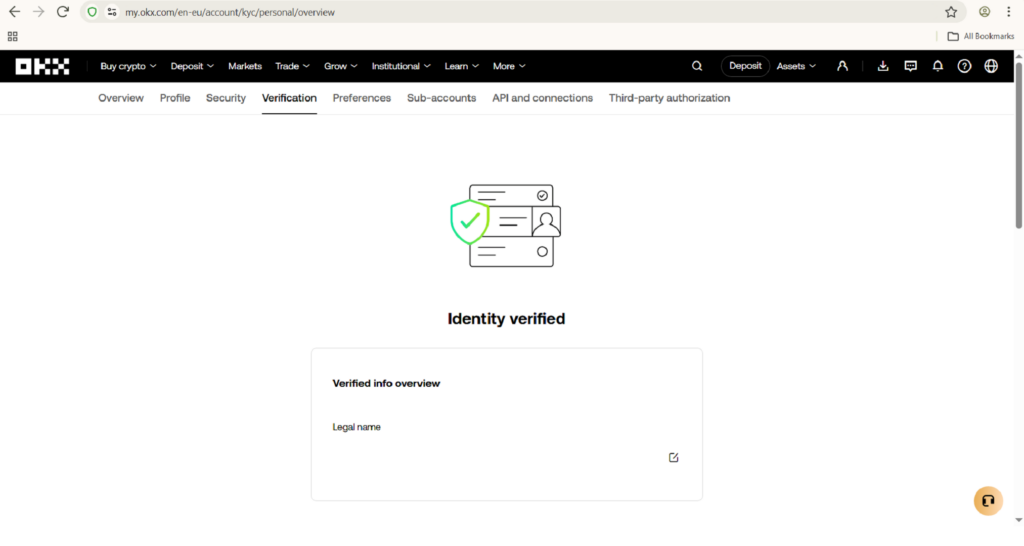Open the Markets page
This screenshot has height=546, width=1024.
click(x=245, y=66)
